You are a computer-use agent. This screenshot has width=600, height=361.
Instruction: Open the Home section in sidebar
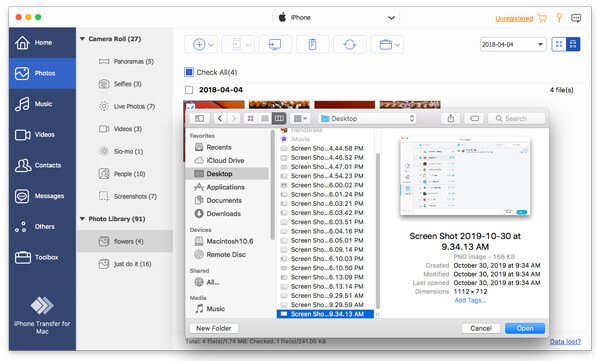coord(42,42)
